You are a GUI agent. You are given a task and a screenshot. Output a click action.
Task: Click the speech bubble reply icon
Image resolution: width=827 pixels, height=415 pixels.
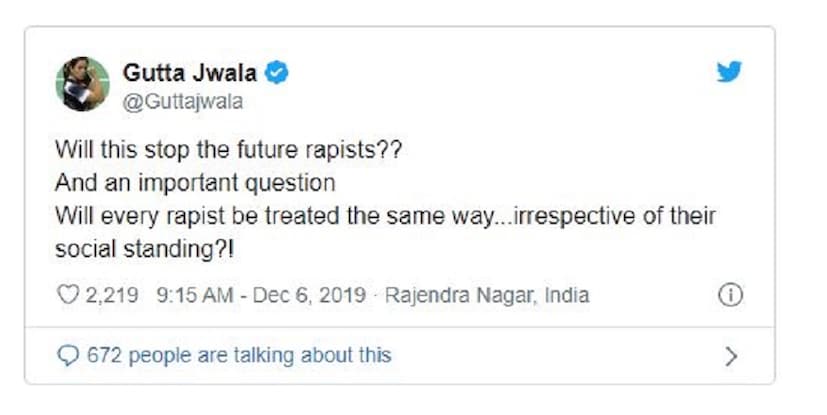(x=67, y=355)
